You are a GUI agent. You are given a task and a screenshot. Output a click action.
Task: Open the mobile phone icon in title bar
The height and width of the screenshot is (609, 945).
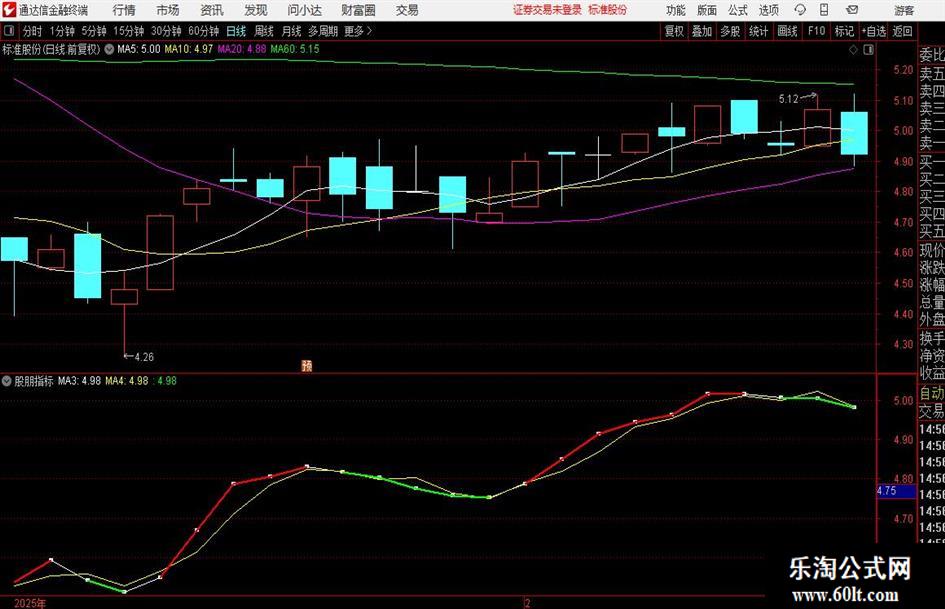pos(824,10)
